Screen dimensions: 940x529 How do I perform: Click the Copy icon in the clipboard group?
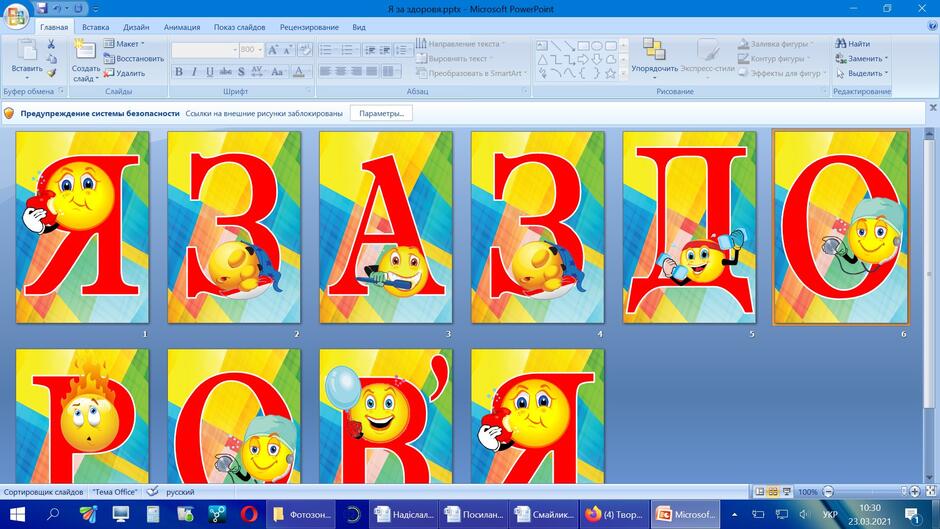(52, 59)
